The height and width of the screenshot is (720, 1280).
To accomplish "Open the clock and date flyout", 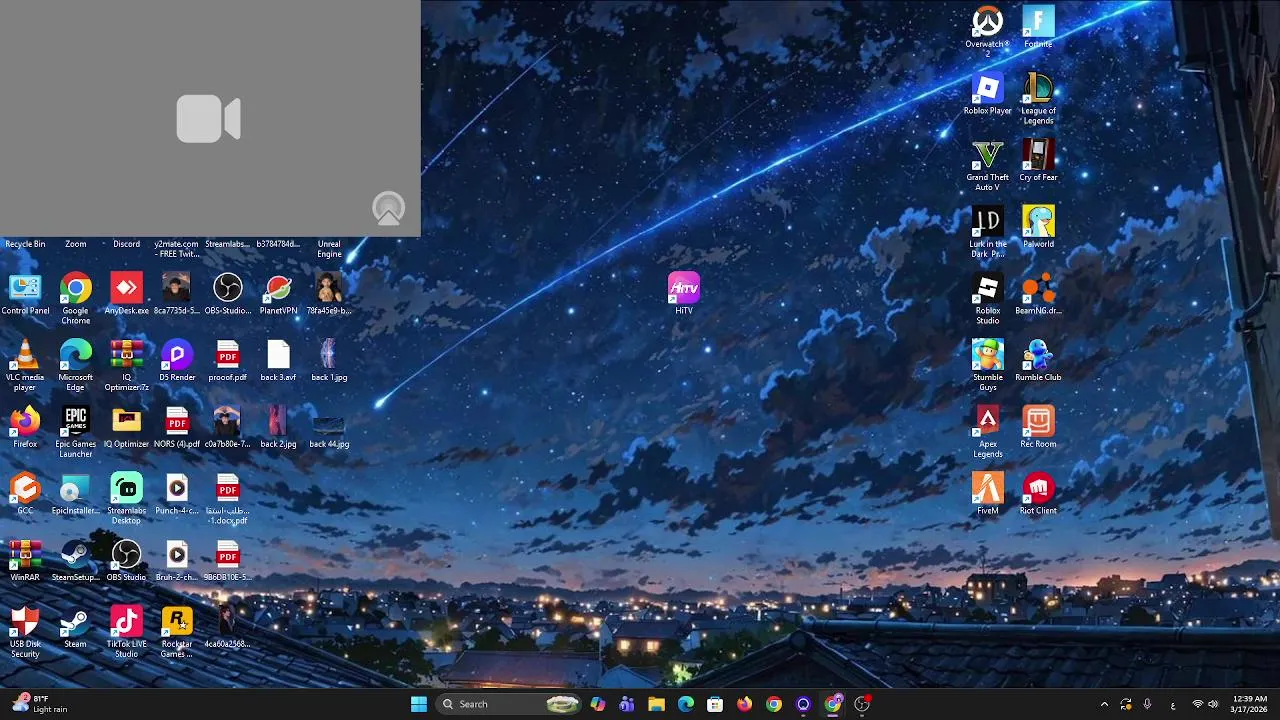I will [x=1250, y=704].
